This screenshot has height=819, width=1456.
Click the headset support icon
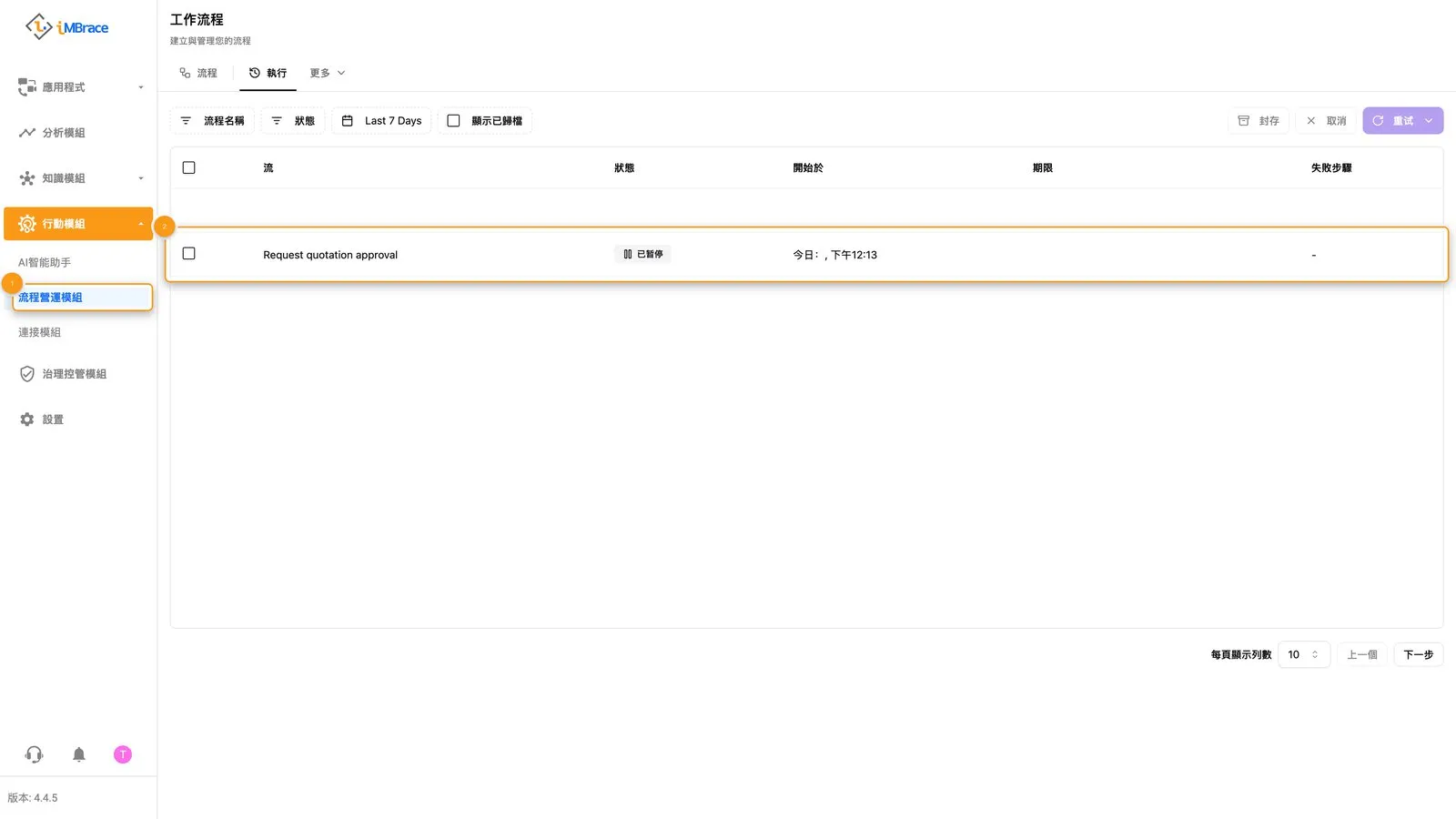(35, 754)
